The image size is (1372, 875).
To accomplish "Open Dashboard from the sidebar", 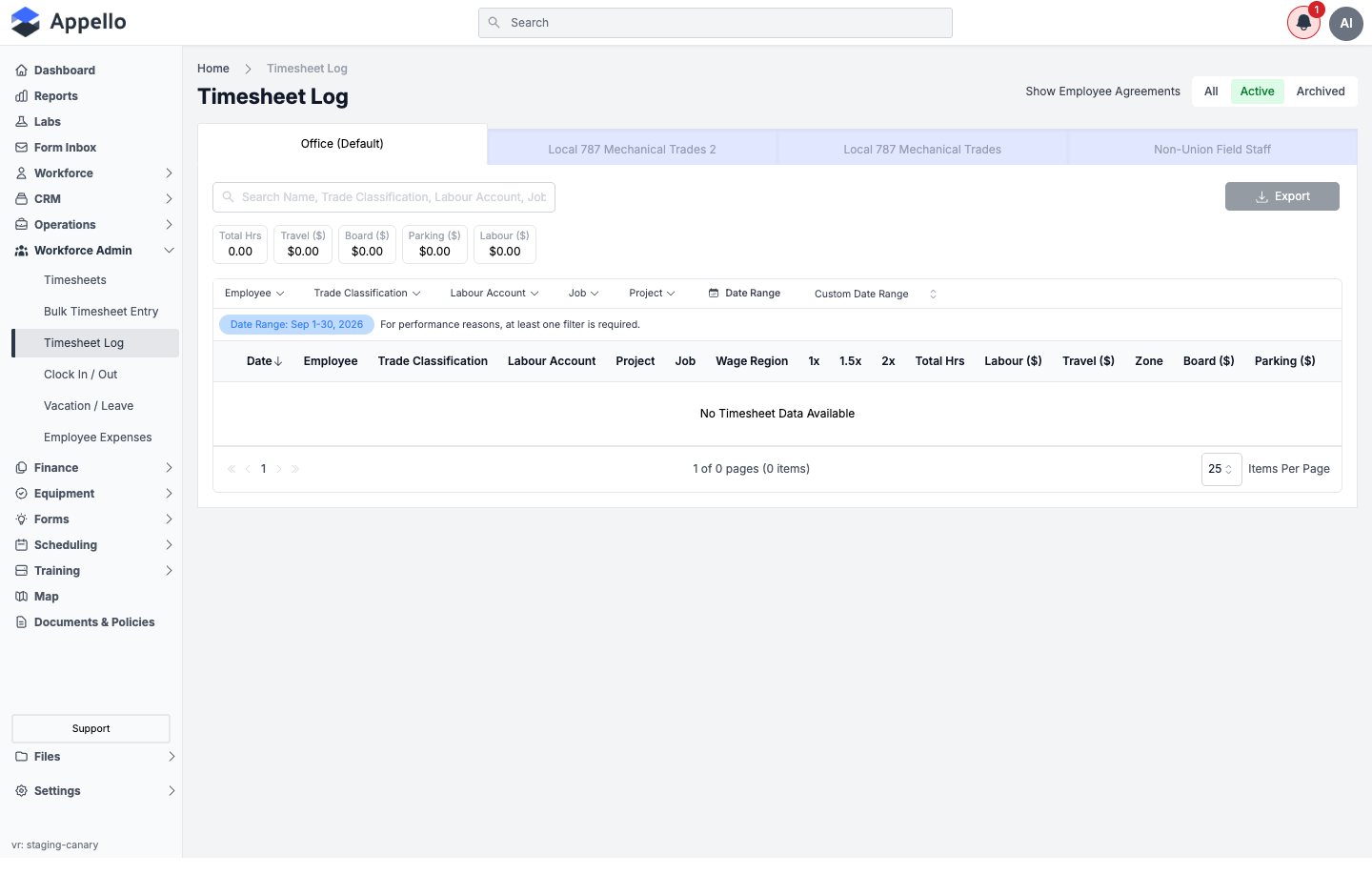I will (x=64, y=71).
